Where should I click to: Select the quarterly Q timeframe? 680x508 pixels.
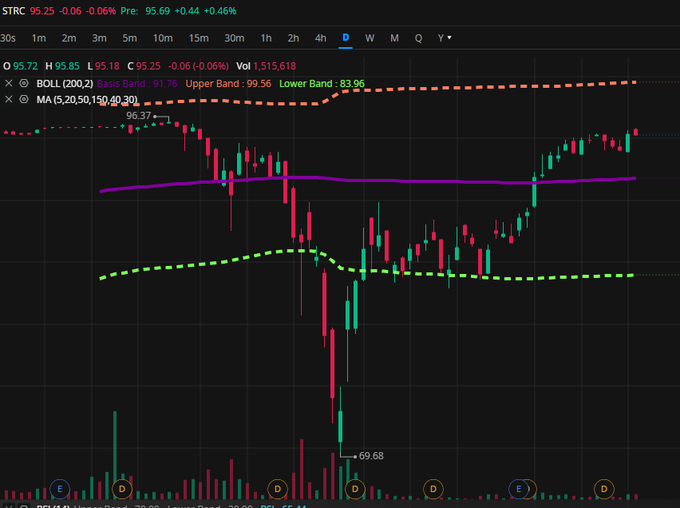tap(418, 38)
